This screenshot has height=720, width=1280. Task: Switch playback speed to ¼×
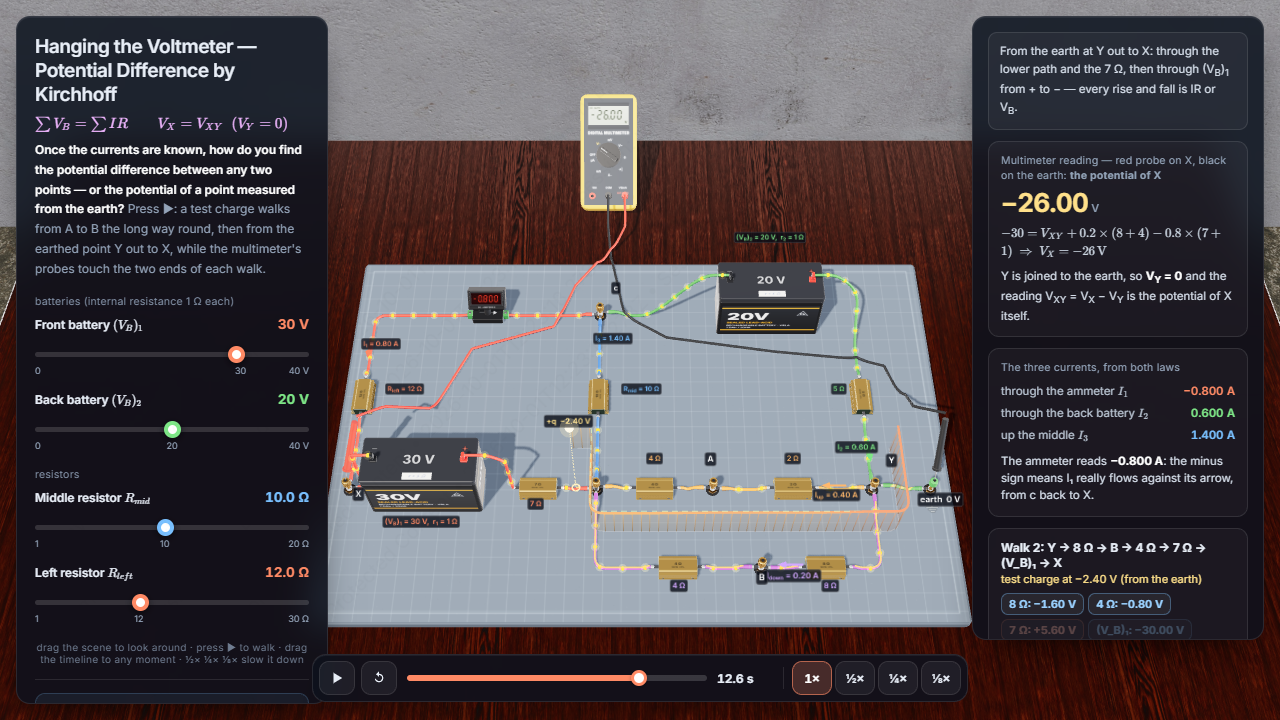[897, 678]
